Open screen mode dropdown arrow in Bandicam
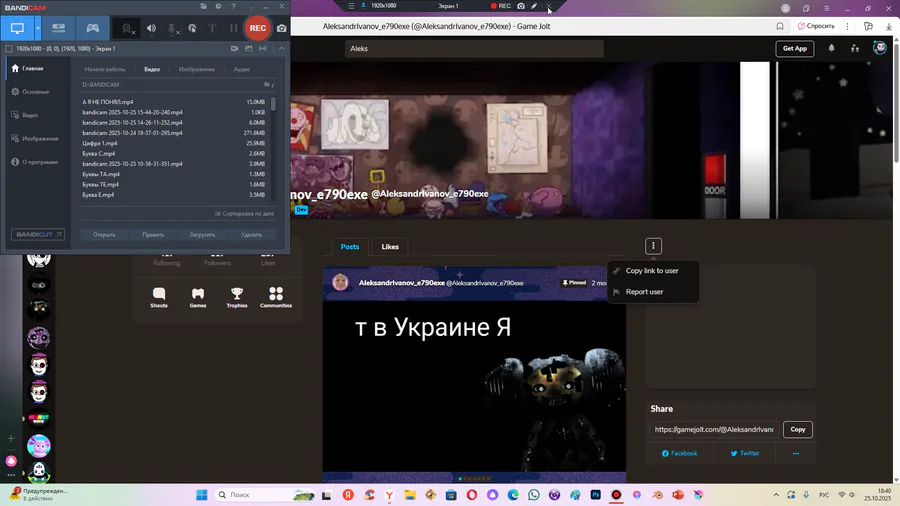900x506 pixels. click(38, 28)
